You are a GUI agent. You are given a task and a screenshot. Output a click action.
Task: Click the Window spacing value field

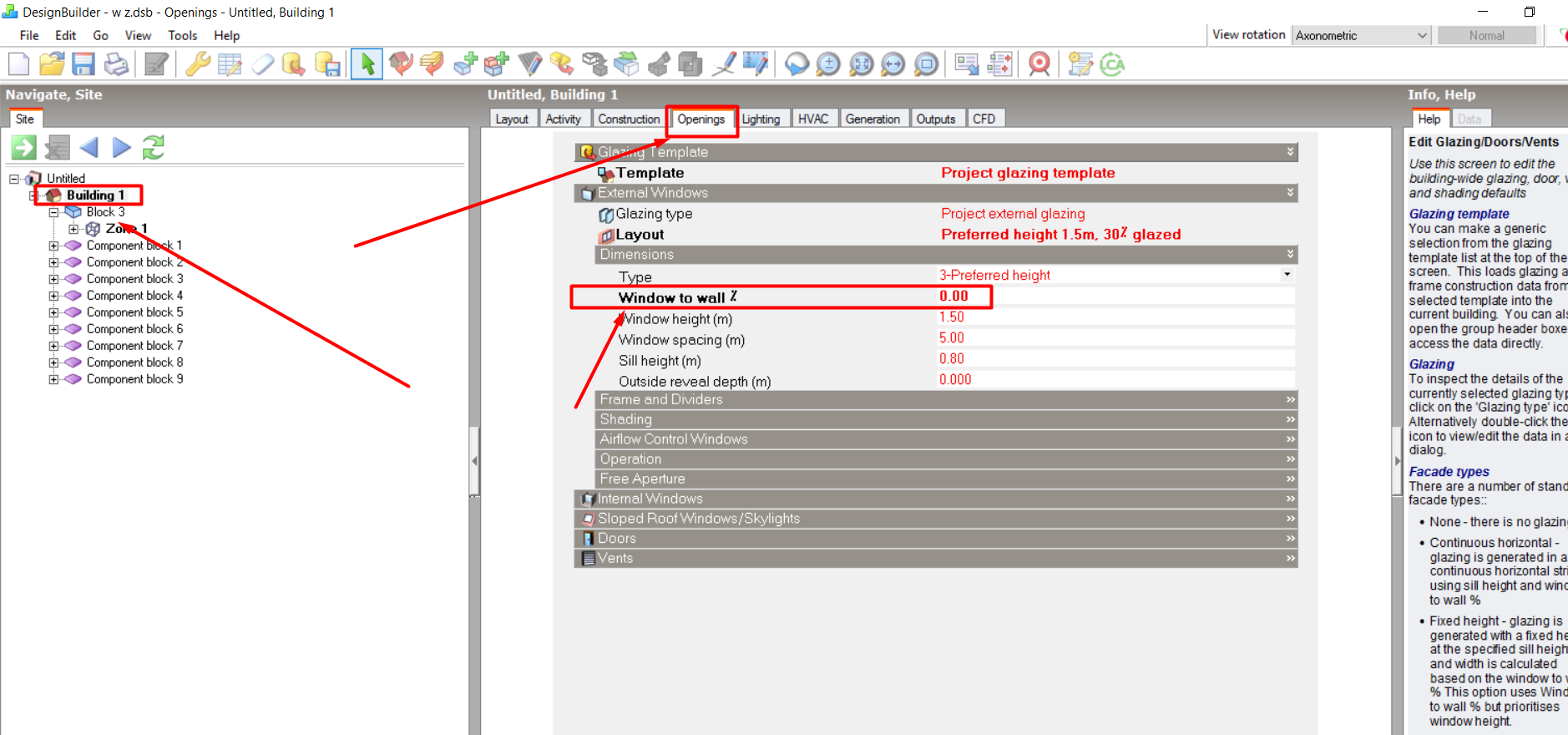point(1116,338)
